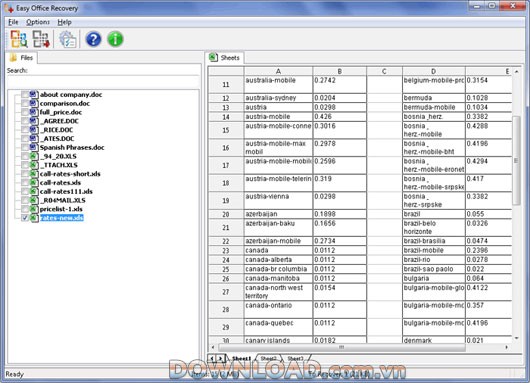Click the Excel icon beside call-rates-short.xls
This screenshot has width=530, height=383.
33,173
